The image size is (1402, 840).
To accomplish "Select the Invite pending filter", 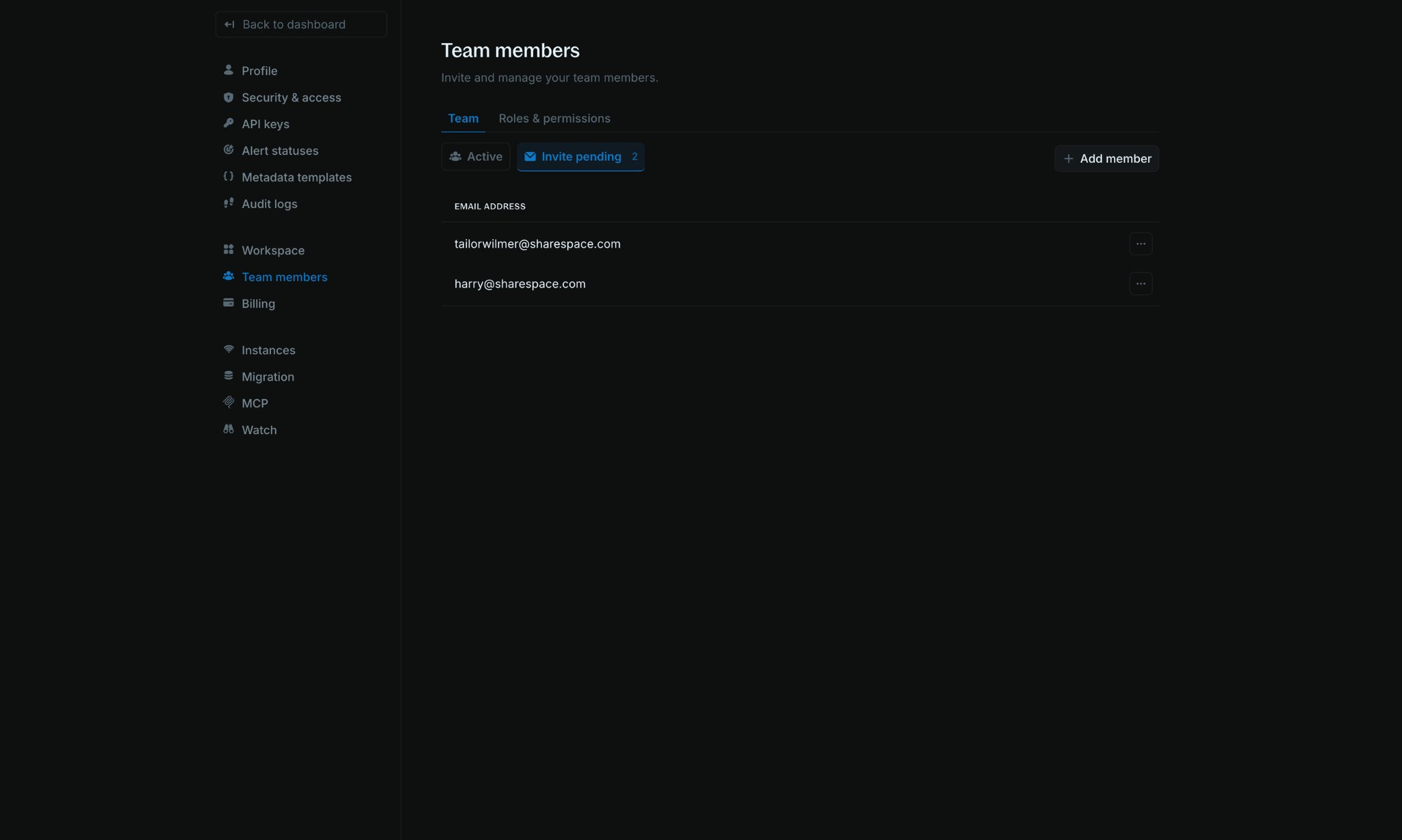I will pos(581,157).
